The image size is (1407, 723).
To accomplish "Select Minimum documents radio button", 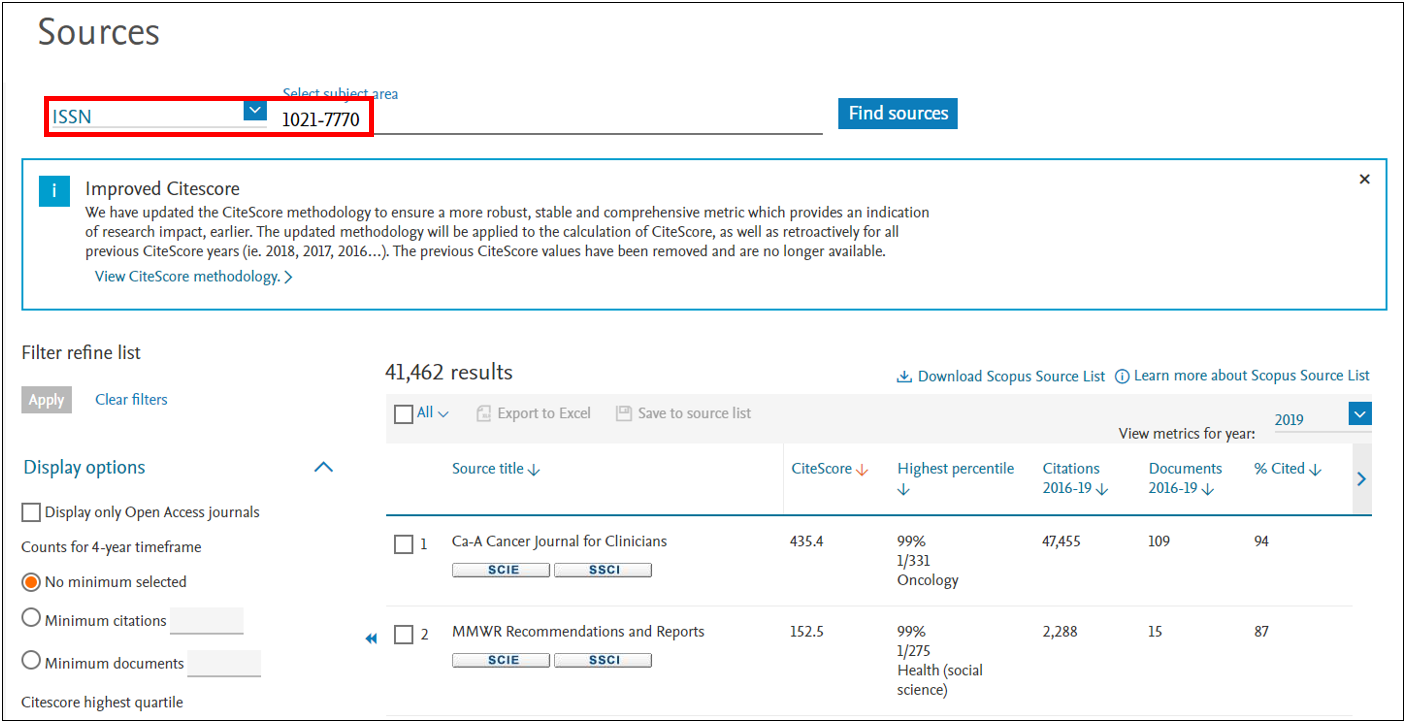I will pos(31,661).
